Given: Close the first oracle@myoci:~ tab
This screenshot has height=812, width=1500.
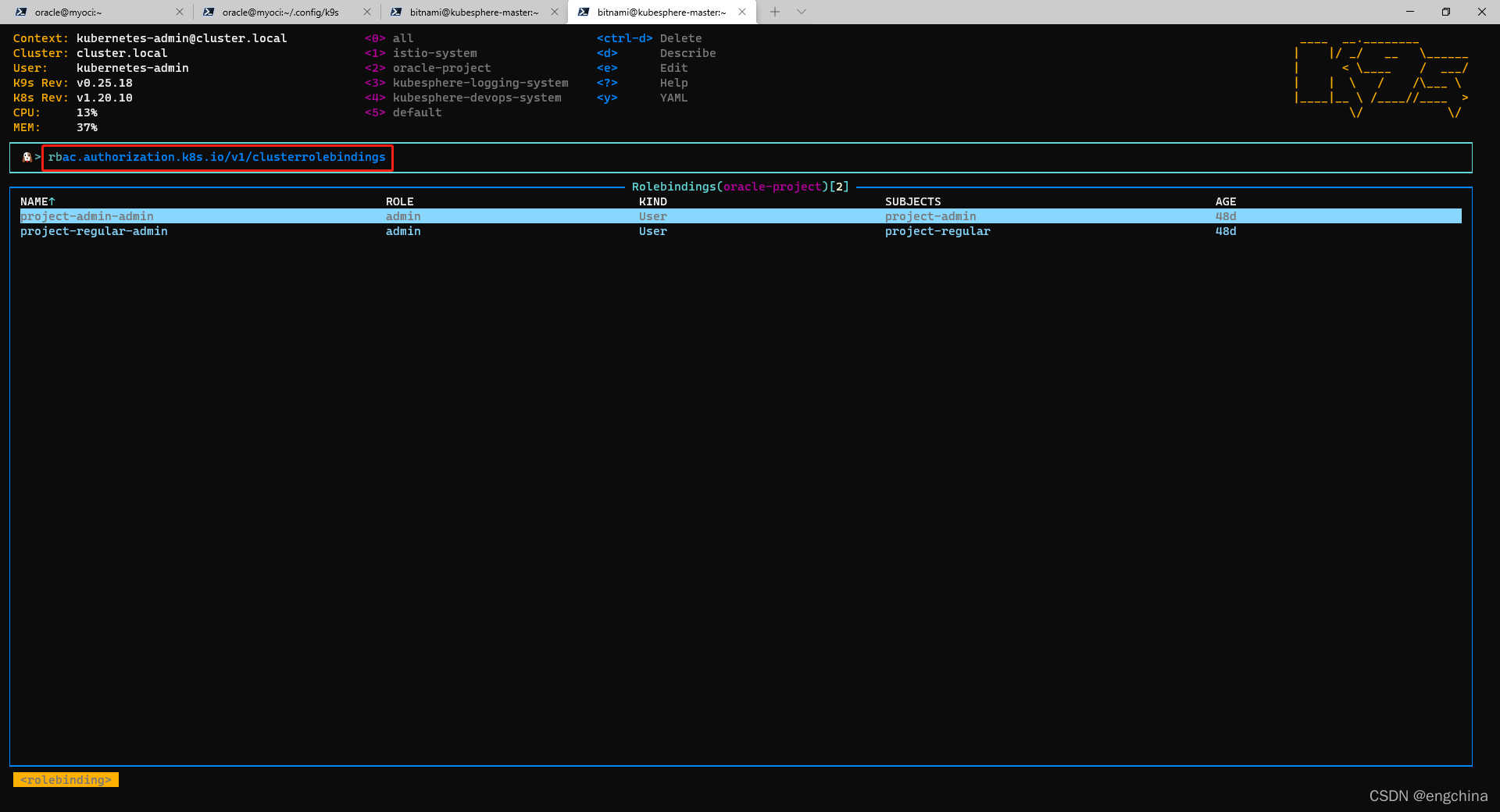Looking at the screenshot, I should (x=180, y=12).
